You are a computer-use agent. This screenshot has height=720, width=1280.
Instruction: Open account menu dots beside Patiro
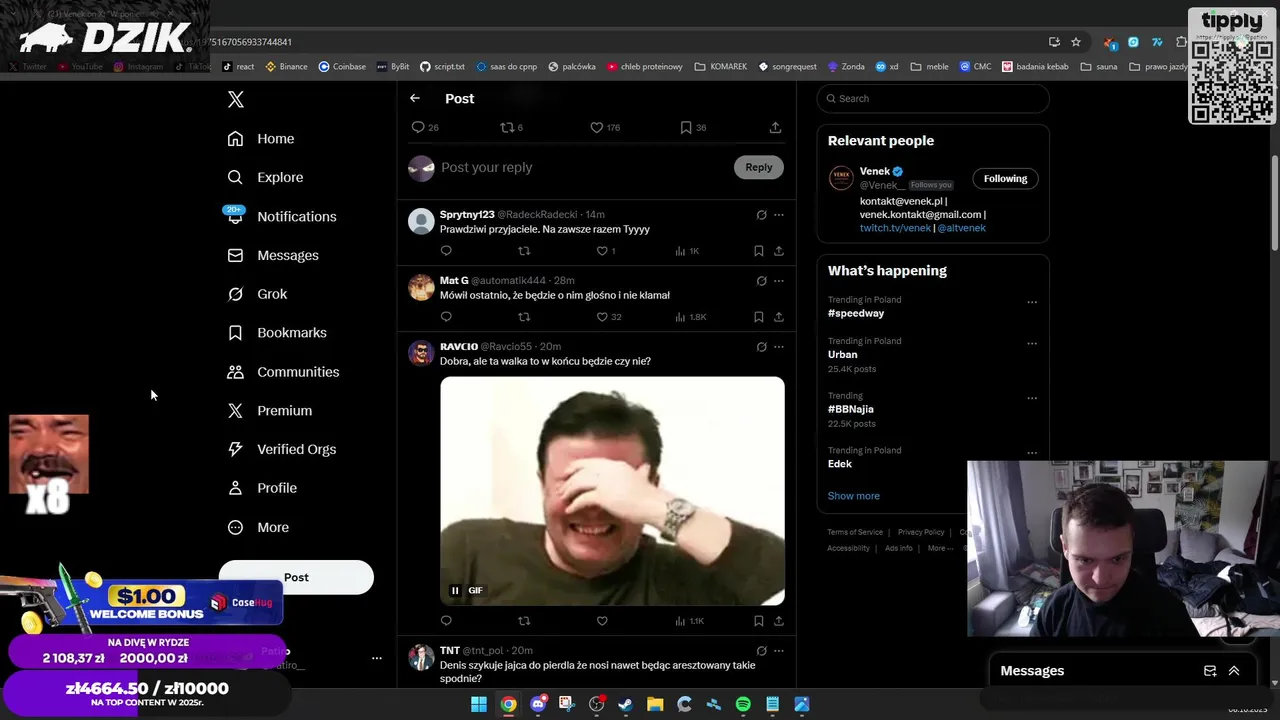[377, 658]
